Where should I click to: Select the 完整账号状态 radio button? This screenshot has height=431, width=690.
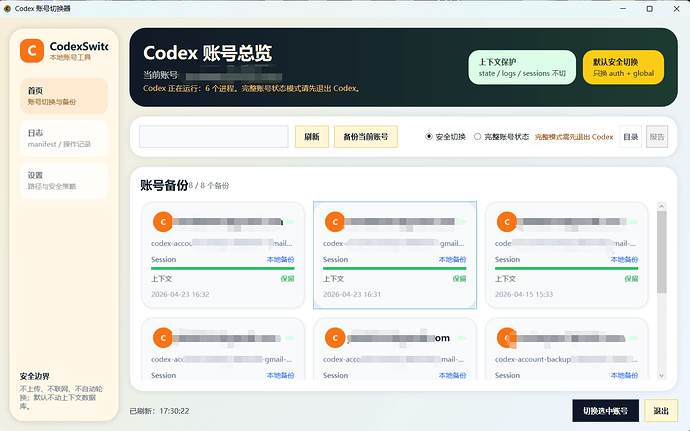point(477,136)
